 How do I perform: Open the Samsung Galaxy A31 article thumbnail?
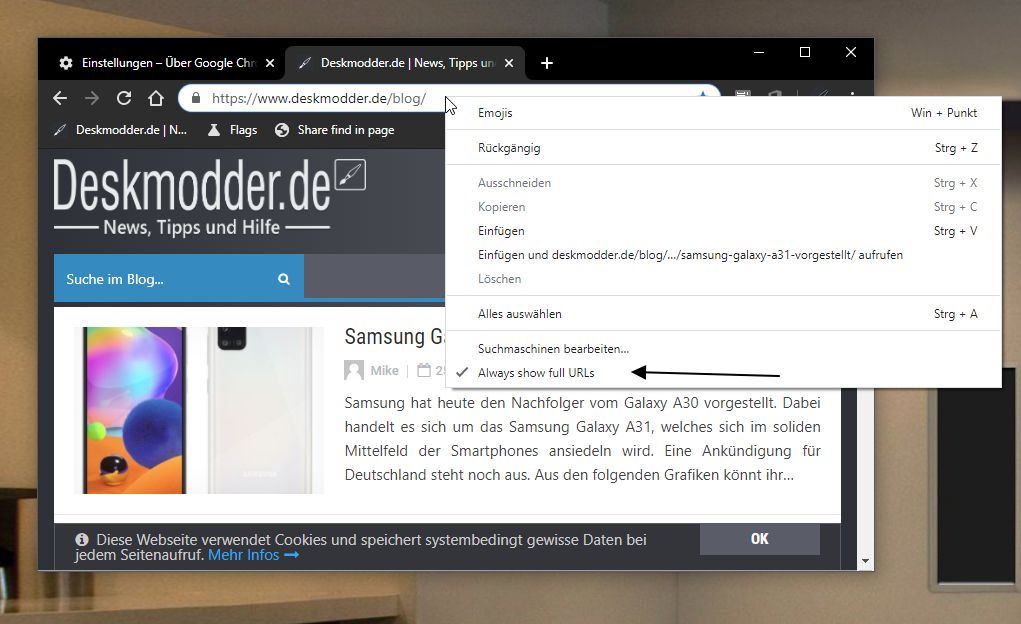pos(199,410)
